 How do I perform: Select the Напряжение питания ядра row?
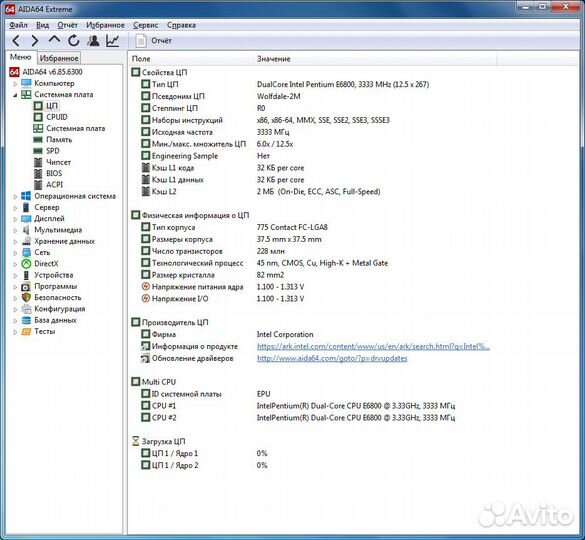(223, 287)
